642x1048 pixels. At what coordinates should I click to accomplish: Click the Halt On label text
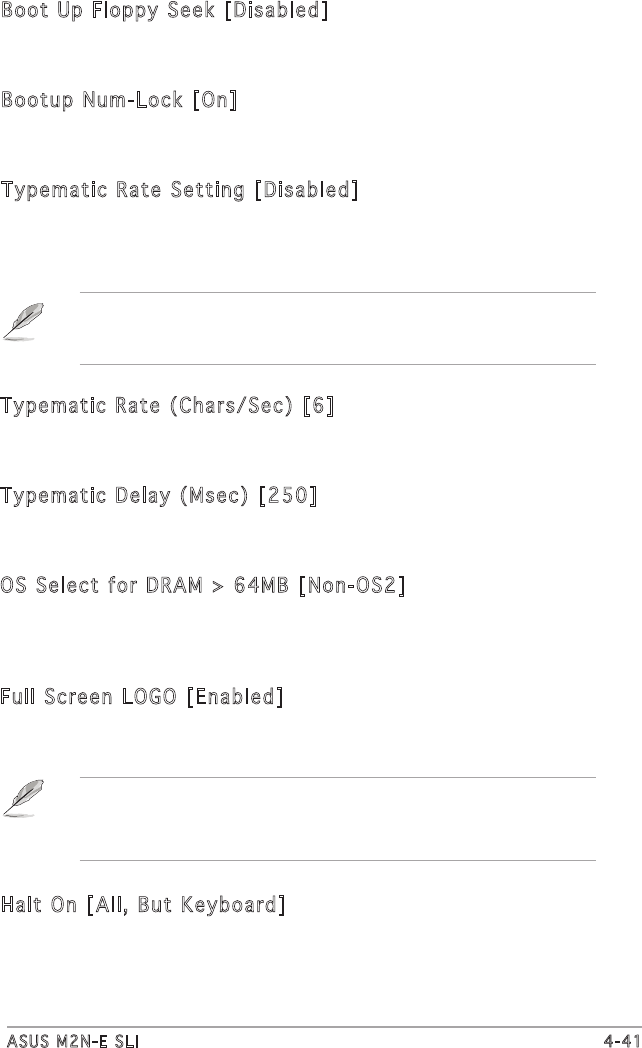click(x=38, y=905)
